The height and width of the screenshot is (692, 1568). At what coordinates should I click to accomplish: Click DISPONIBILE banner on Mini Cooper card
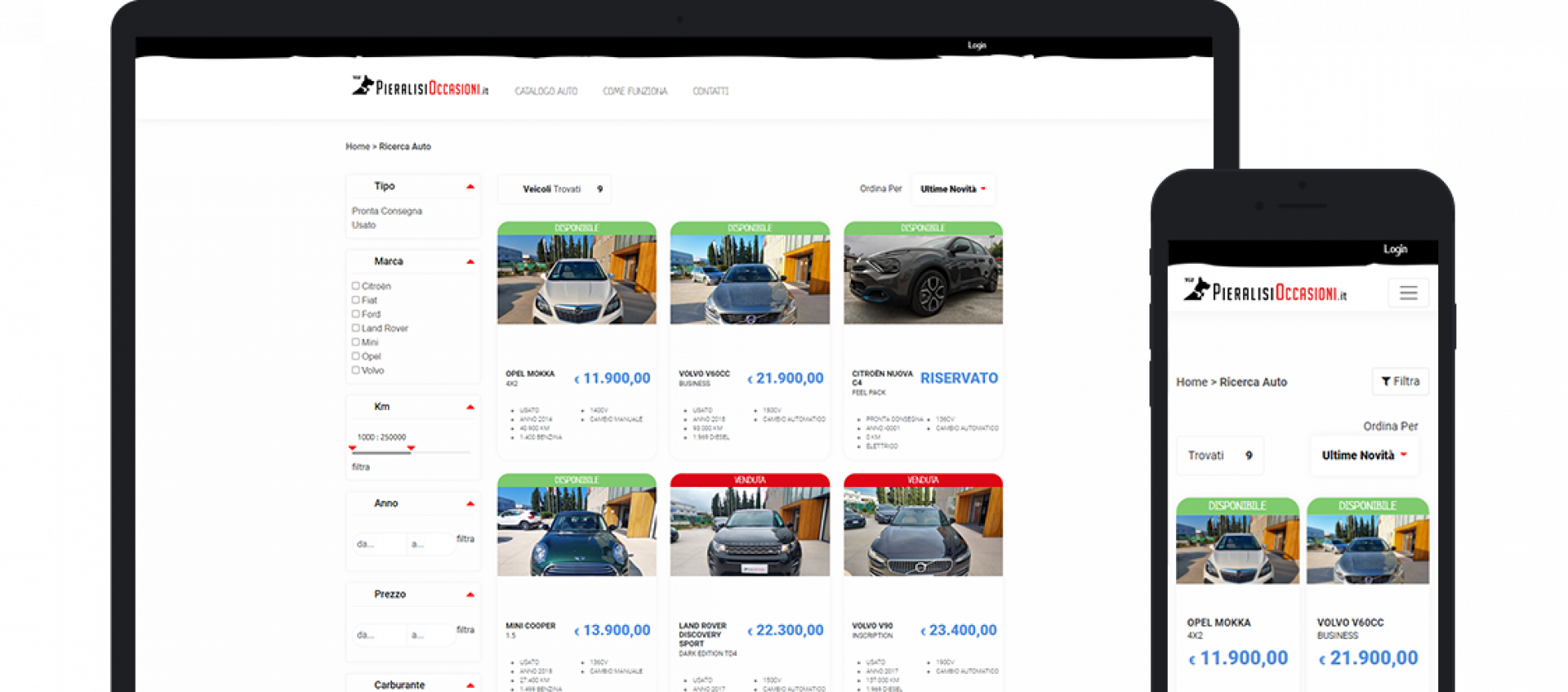coord(577,480)
